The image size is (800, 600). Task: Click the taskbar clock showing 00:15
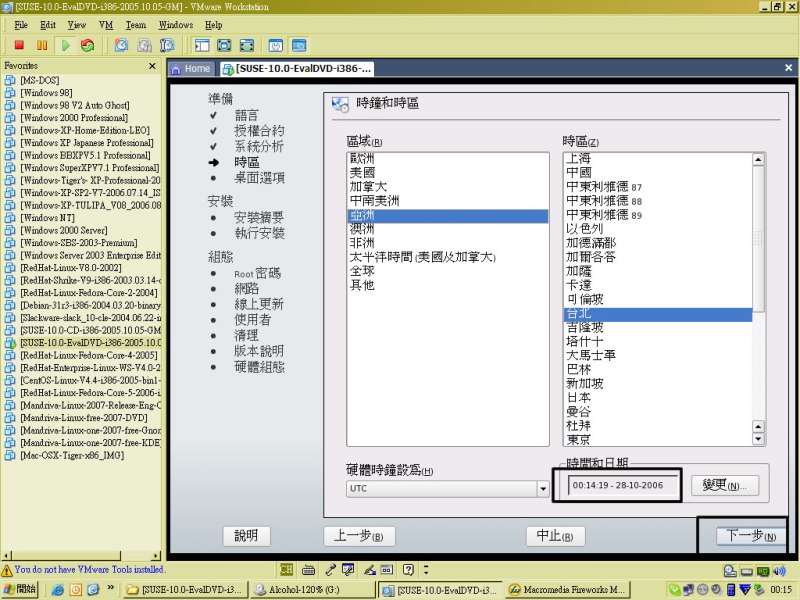(781, 590)
